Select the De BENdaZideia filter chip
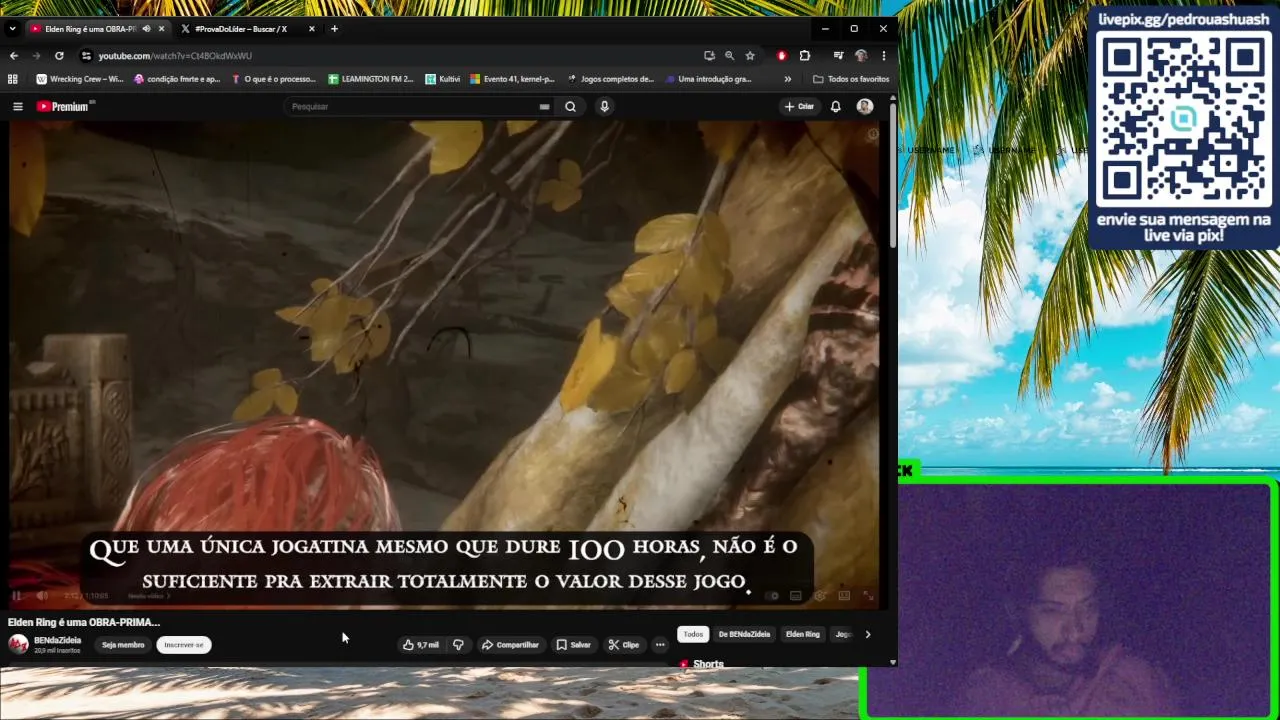 (x=744, y=634)
